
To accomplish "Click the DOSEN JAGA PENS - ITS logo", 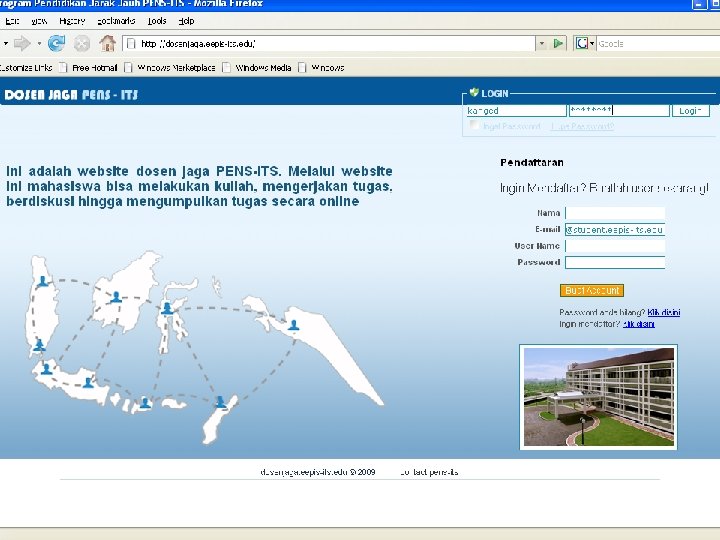I will click(71, 95).
